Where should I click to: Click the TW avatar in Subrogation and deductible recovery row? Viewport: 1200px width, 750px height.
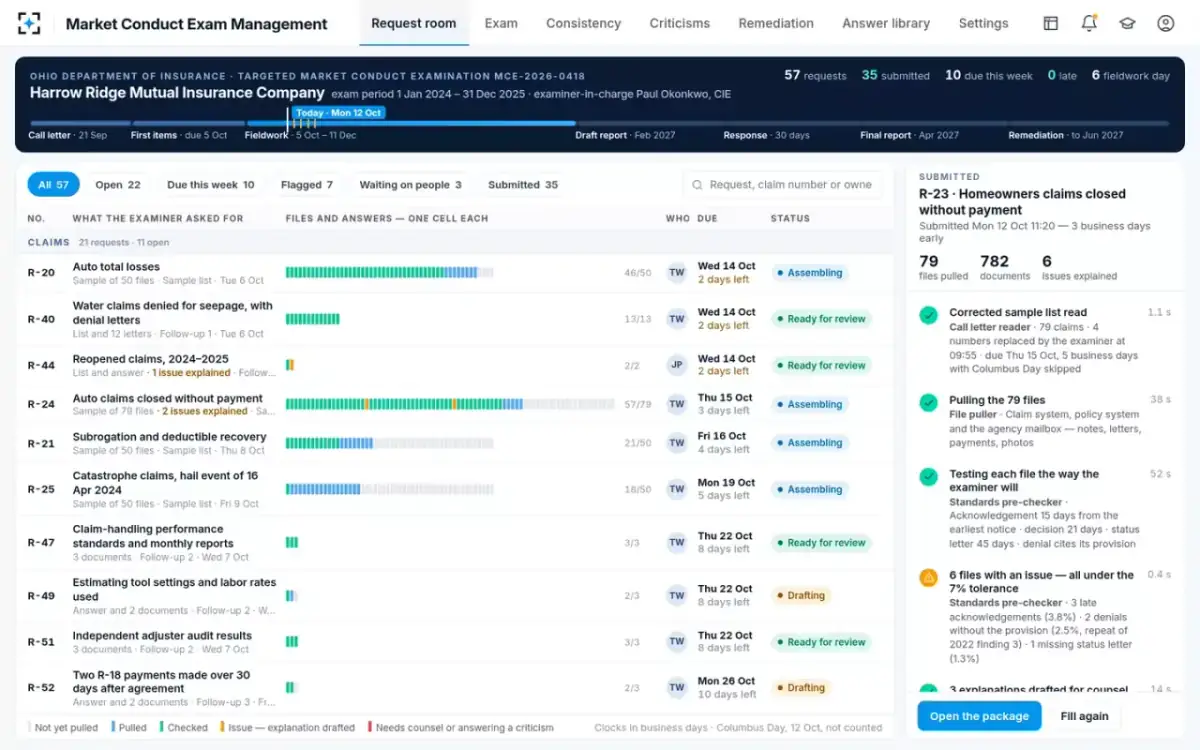click(x=677, y=443)
